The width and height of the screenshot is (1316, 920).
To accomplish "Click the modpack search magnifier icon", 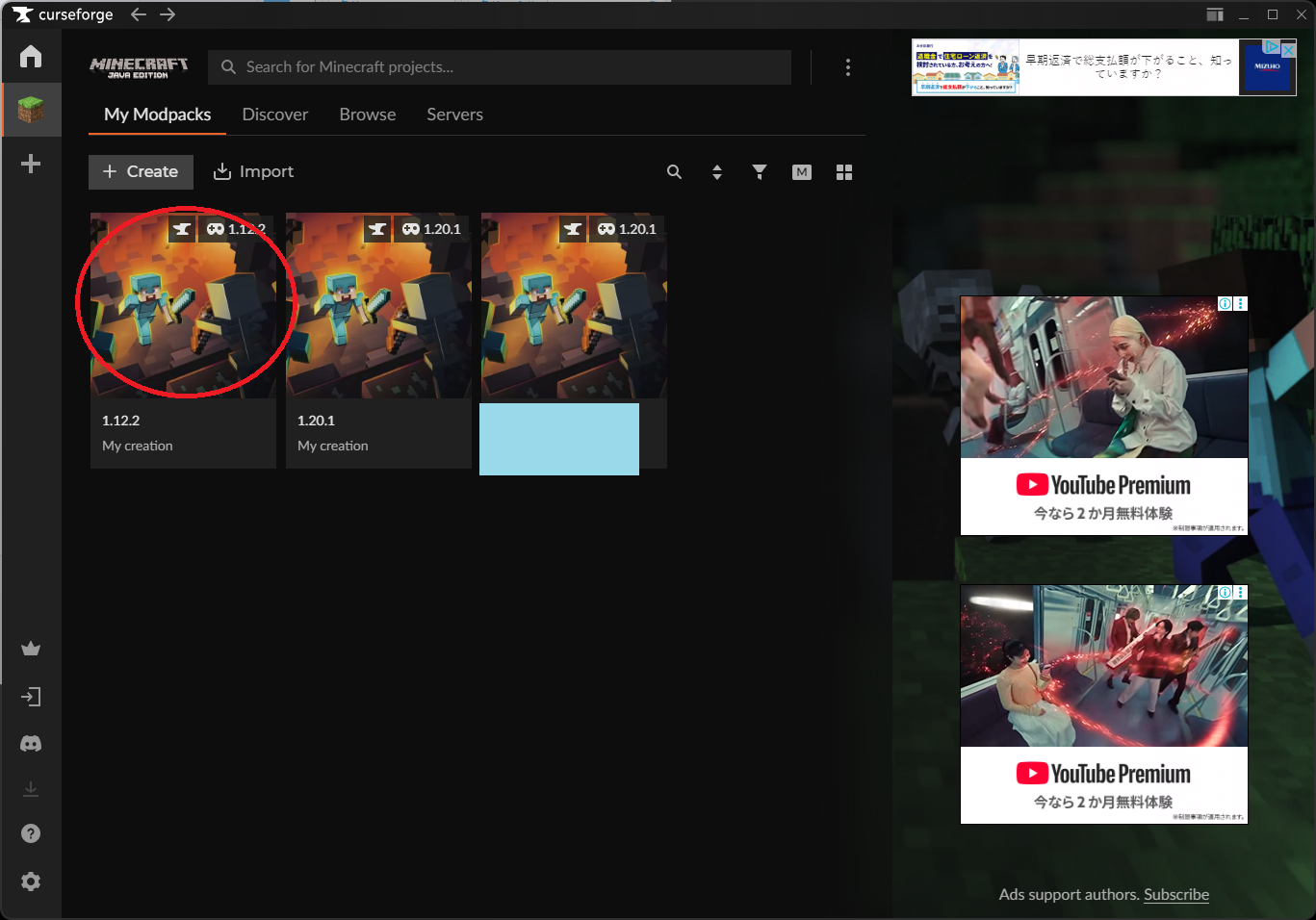I will tap(674, 172).
